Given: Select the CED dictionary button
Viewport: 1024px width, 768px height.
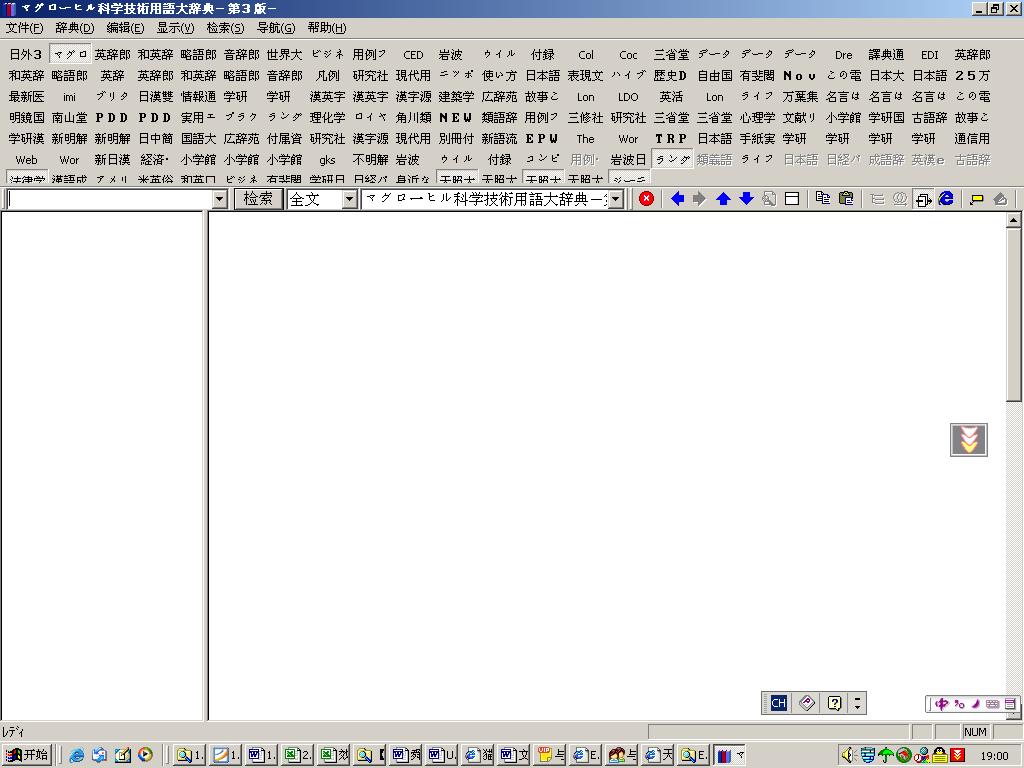Looking at the screenshot, I should coord(413,54).
